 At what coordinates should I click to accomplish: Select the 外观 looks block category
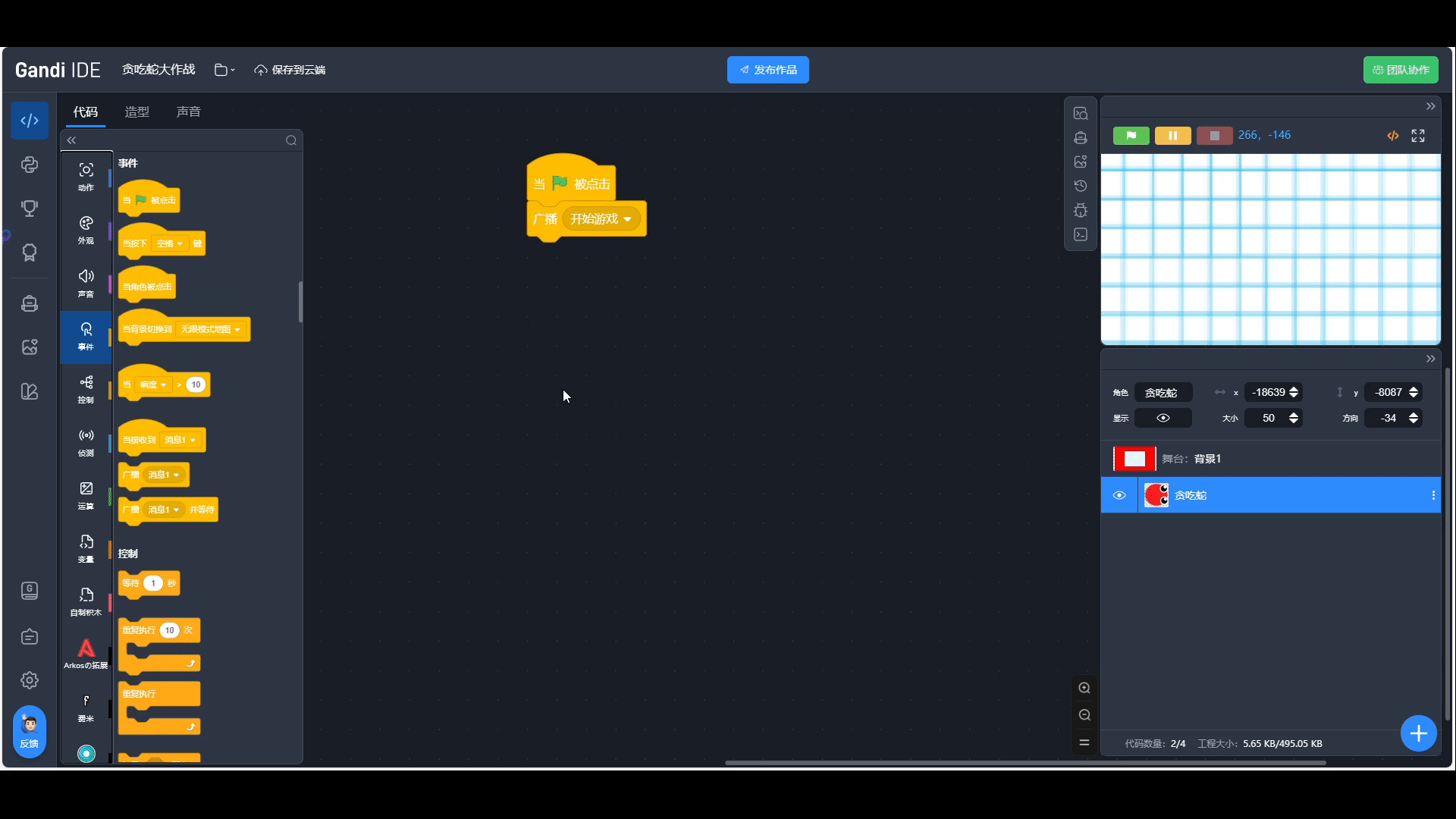tap(86, 231)
